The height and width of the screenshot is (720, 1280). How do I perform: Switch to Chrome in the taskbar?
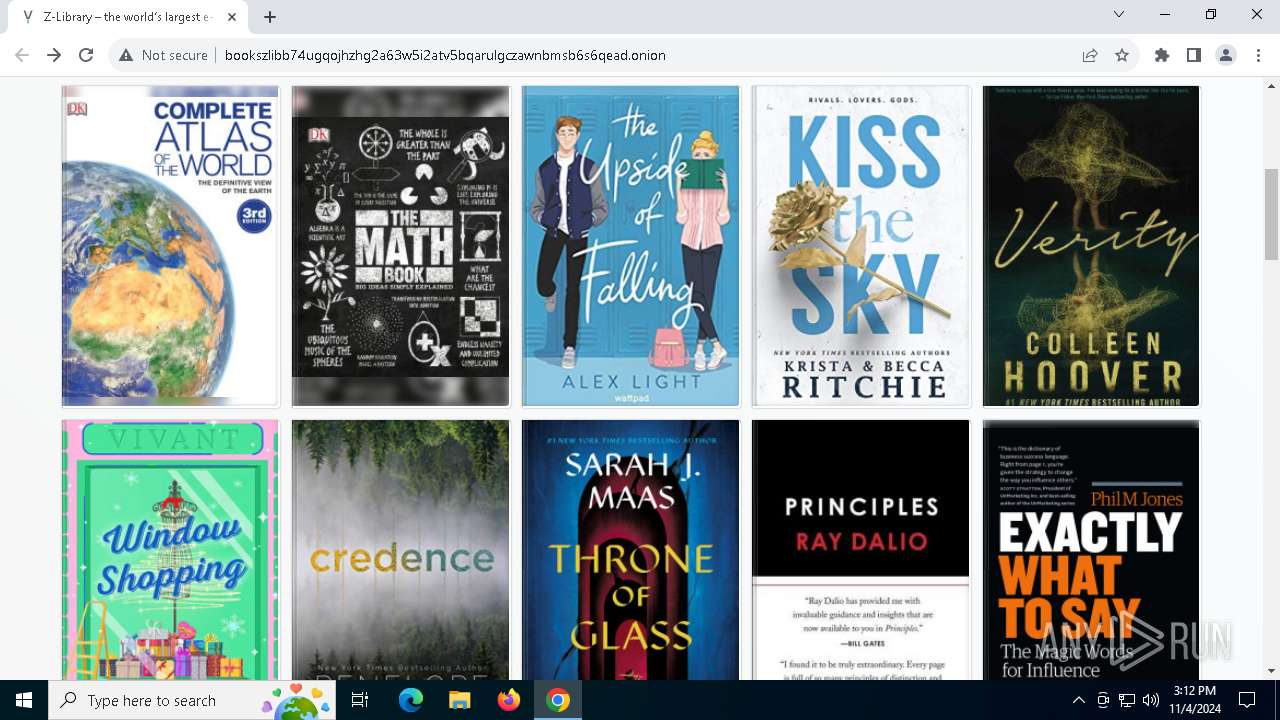(558, 700)
